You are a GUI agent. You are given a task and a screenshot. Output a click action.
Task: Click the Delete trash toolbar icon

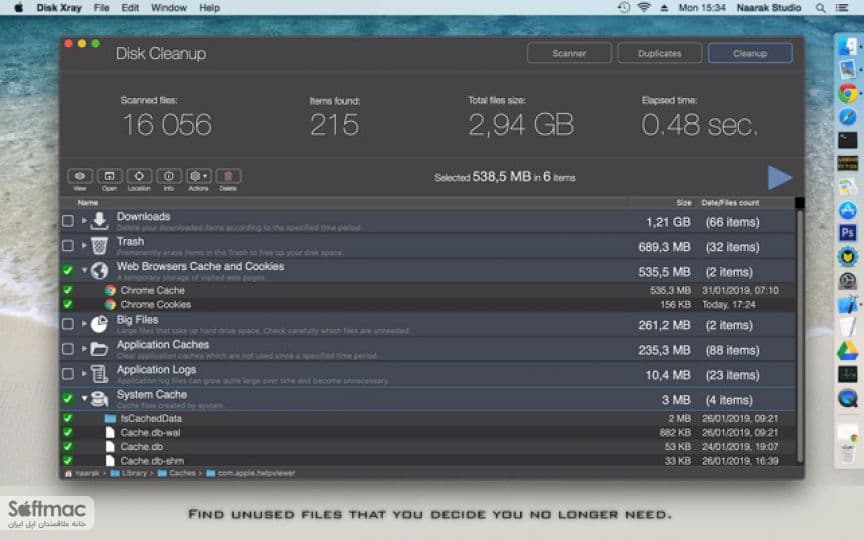point(228,176)
